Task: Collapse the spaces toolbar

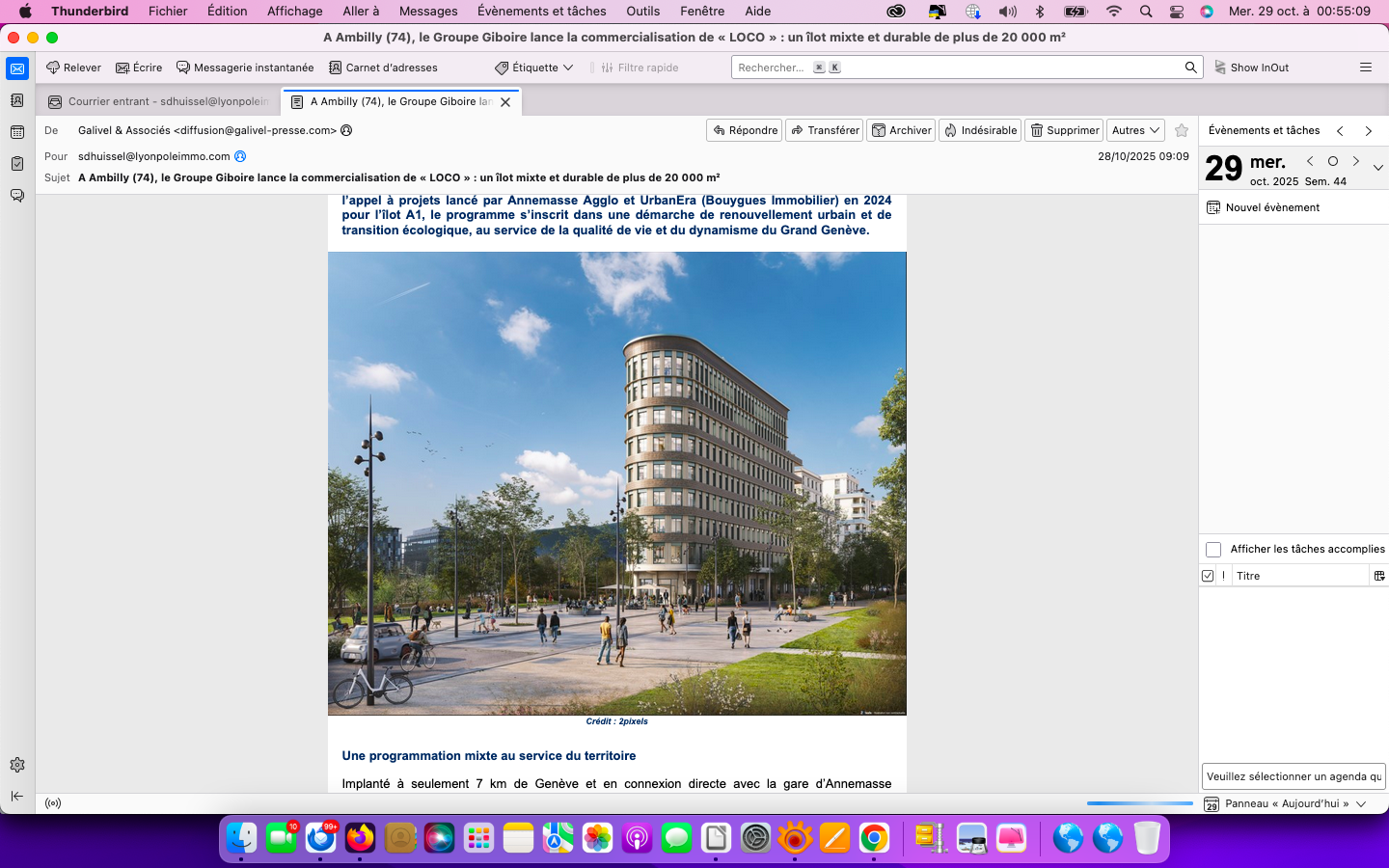Action: [x=17, y=796]
